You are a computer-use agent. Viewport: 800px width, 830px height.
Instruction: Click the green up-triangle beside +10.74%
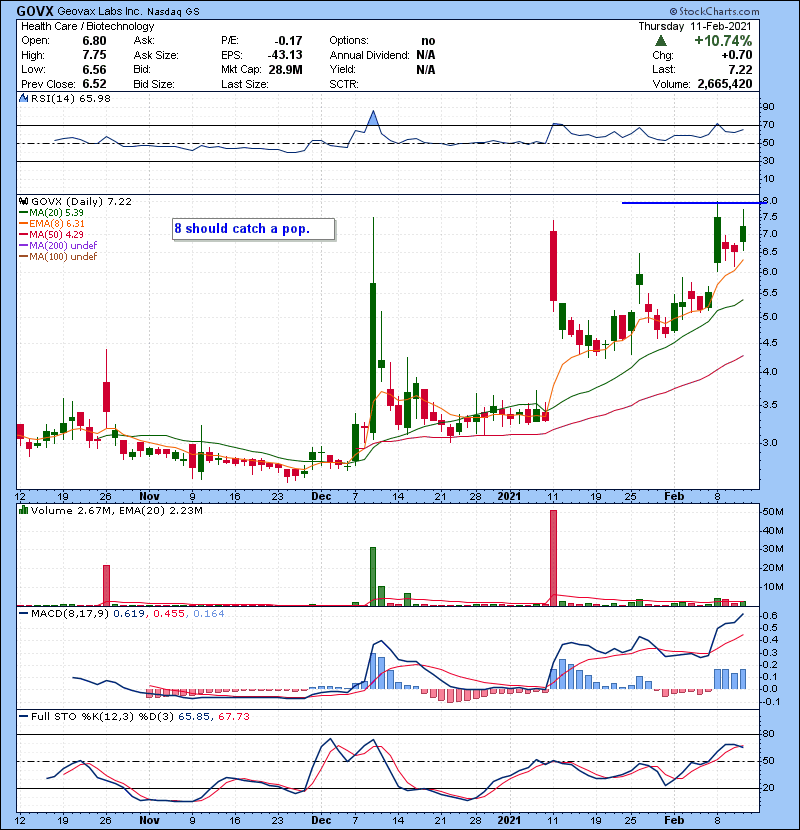(660, 41)
